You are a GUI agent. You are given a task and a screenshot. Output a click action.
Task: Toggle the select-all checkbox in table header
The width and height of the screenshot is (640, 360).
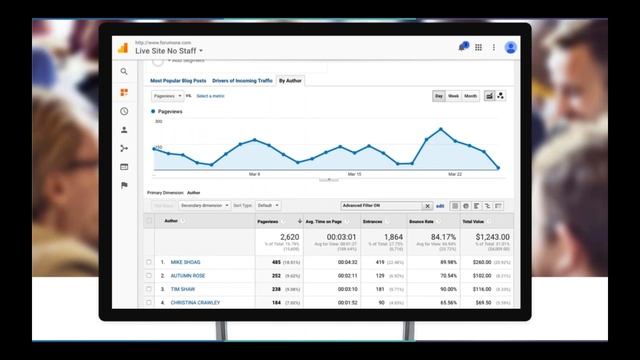[149, 221]
